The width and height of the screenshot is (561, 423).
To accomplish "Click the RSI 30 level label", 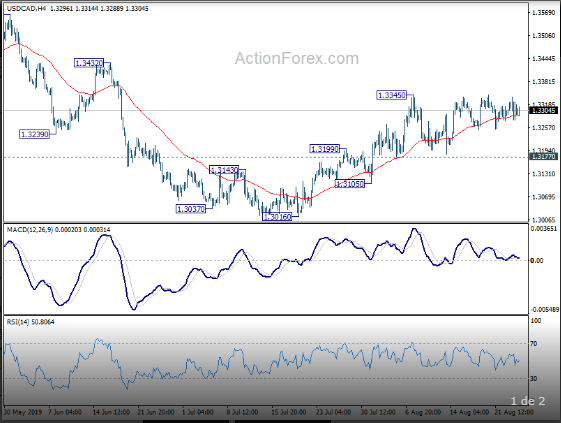I will point(533,378).
